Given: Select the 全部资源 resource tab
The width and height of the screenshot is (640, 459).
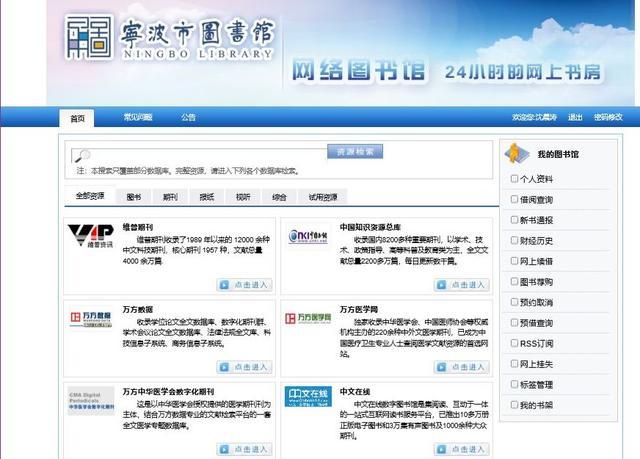Looking at the screenshot, I should tap(90, 196).
